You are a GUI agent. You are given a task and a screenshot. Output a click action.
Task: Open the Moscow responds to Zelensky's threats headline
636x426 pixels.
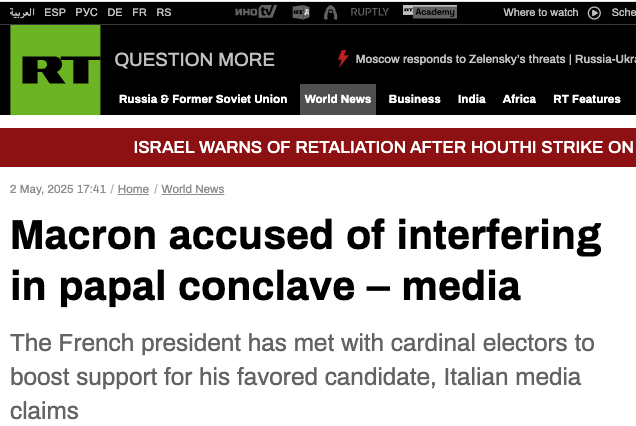(x=460, y=59)
